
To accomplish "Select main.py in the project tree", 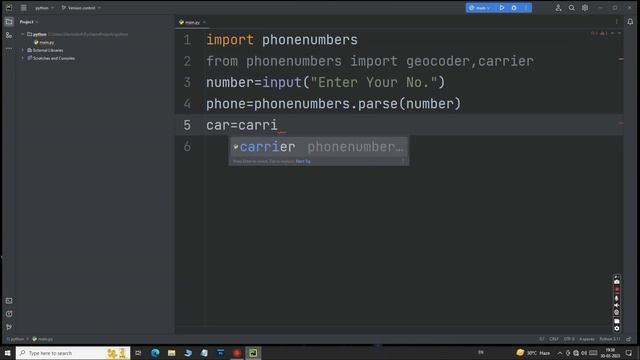I will pyautogui.click(x=44, y=42).
